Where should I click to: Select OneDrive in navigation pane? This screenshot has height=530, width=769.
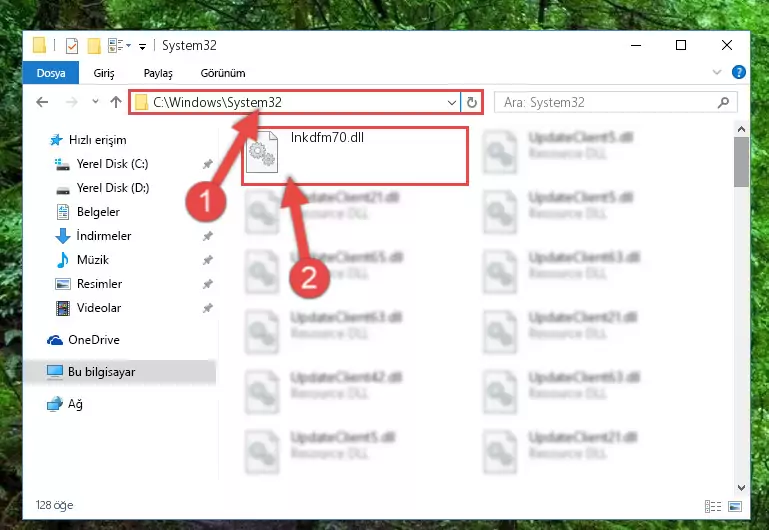click(94, 340)
